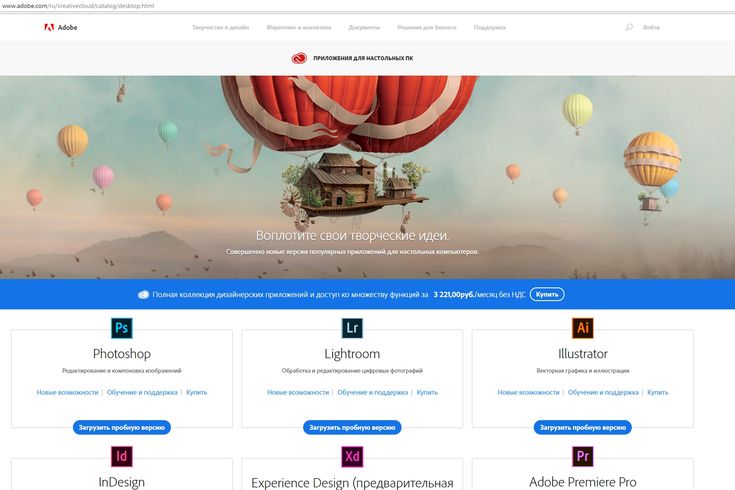Click the Illustrator Ai icon
This screenshot has width=735, height=490.
click(583, 328)
